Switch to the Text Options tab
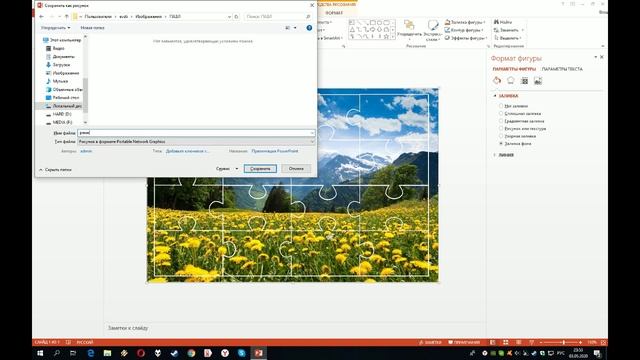The width and height of the screenshot is (640, 360). coord(562,69)
